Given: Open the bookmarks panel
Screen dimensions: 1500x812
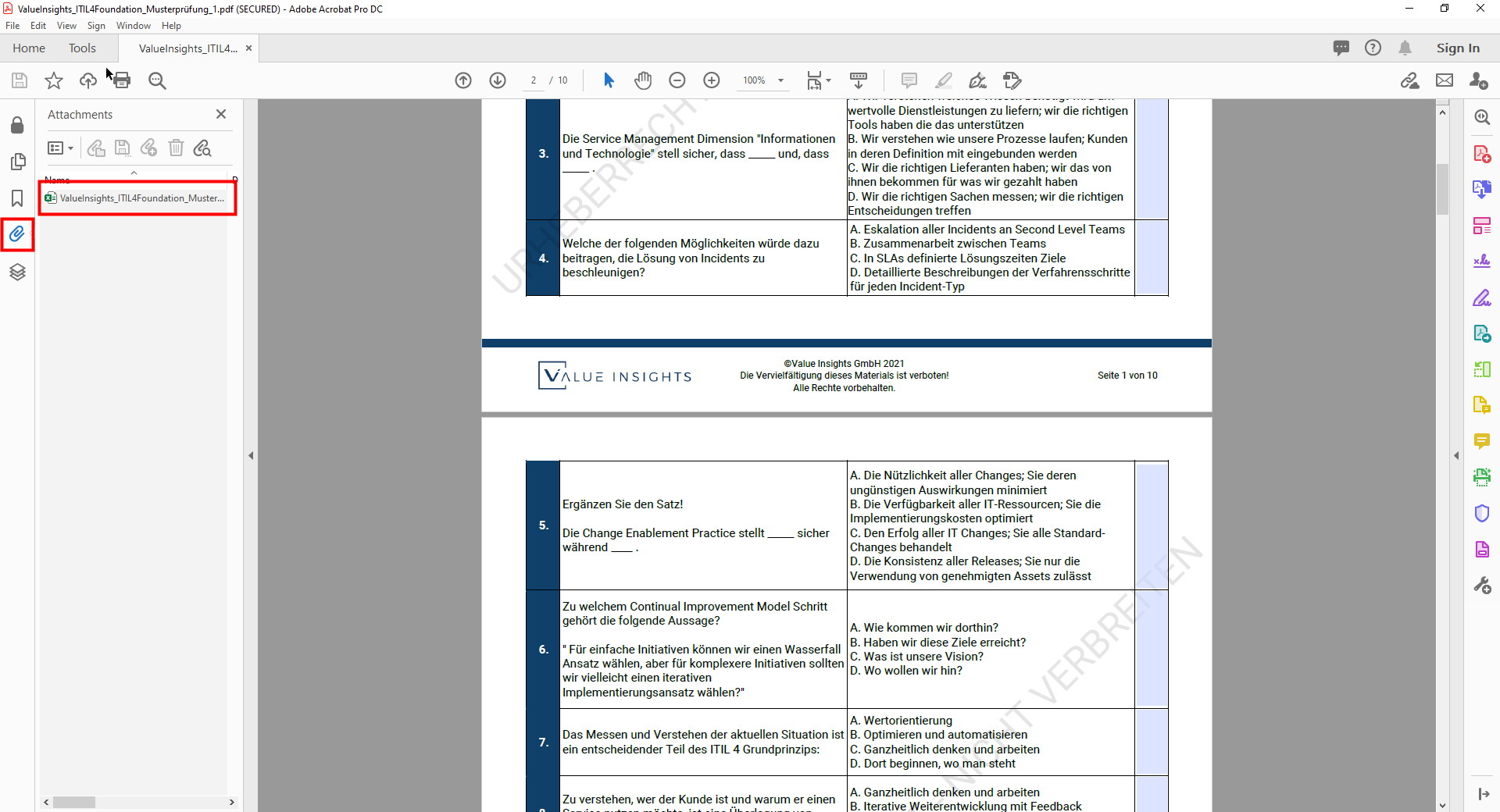Looking at the screenshot, I should coord(17,198).
